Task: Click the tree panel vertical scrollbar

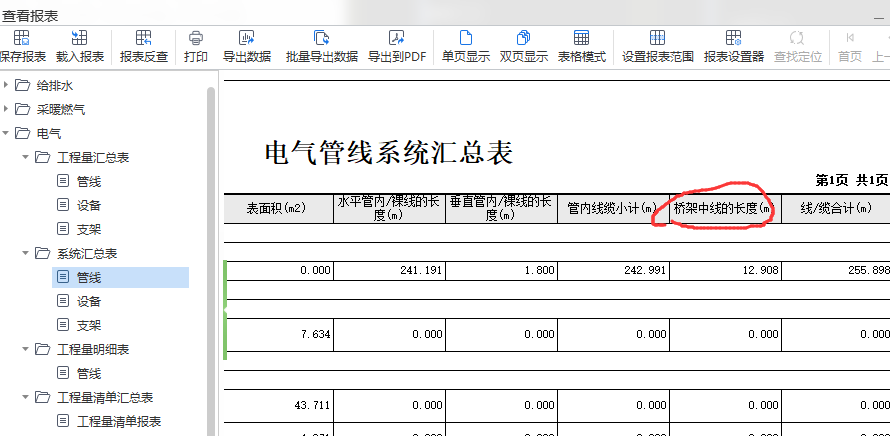Action: (x=211, y=261)
